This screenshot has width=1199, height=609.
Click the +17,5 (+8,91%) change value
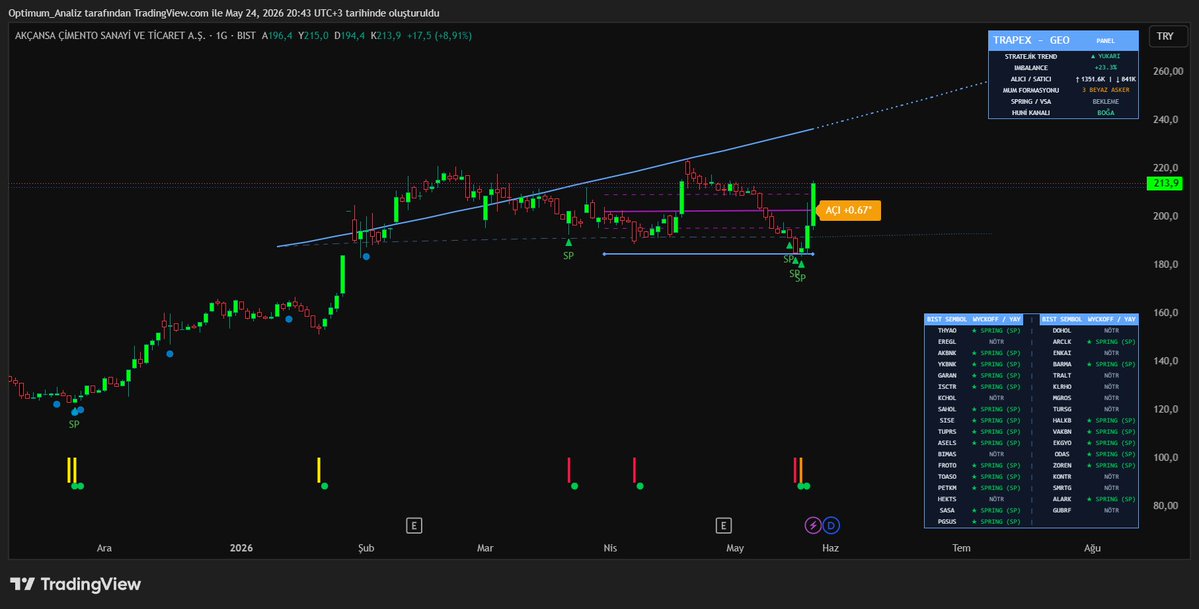439,36
